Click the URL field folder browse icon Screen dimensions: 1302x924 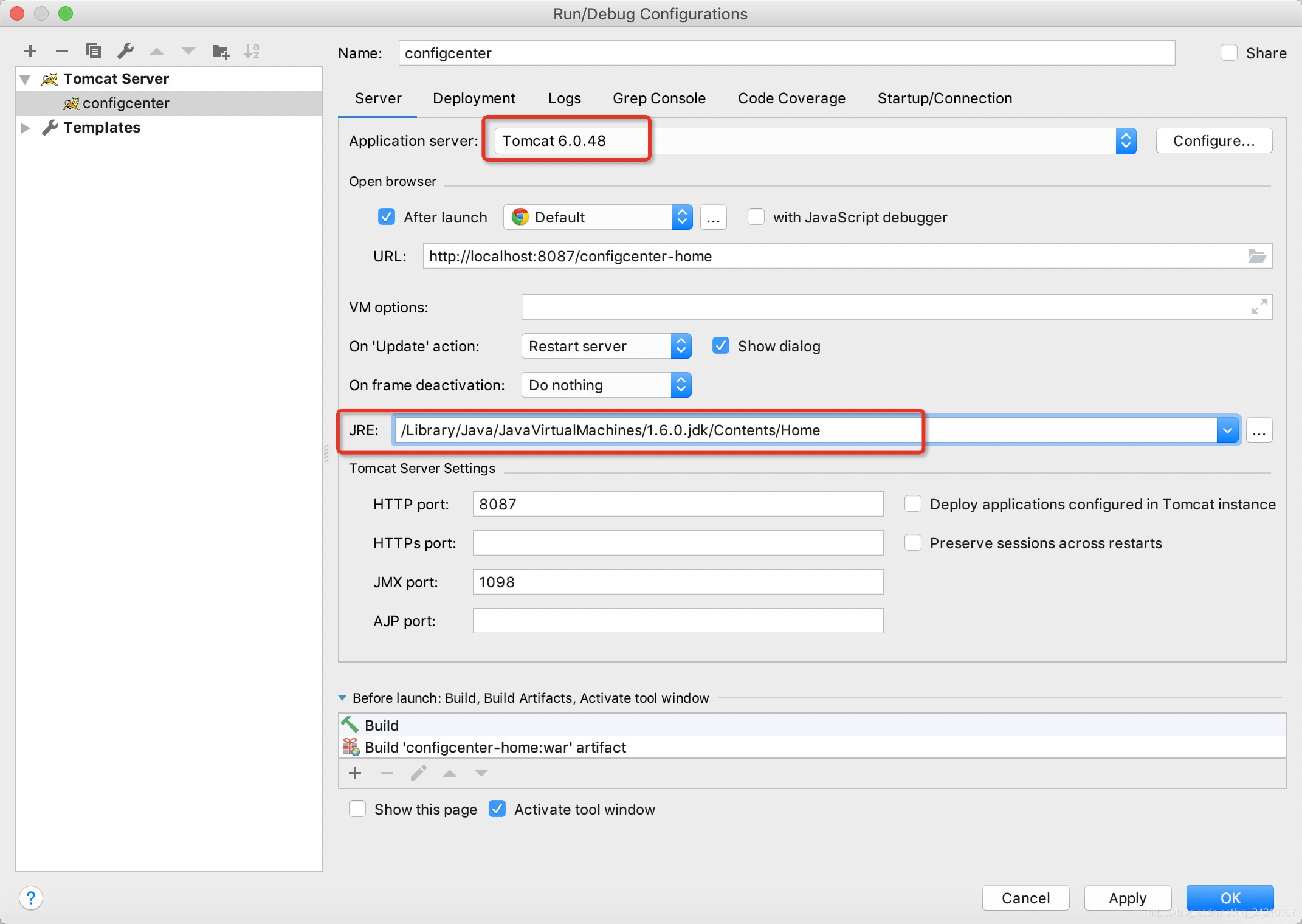click(1256, 256)
